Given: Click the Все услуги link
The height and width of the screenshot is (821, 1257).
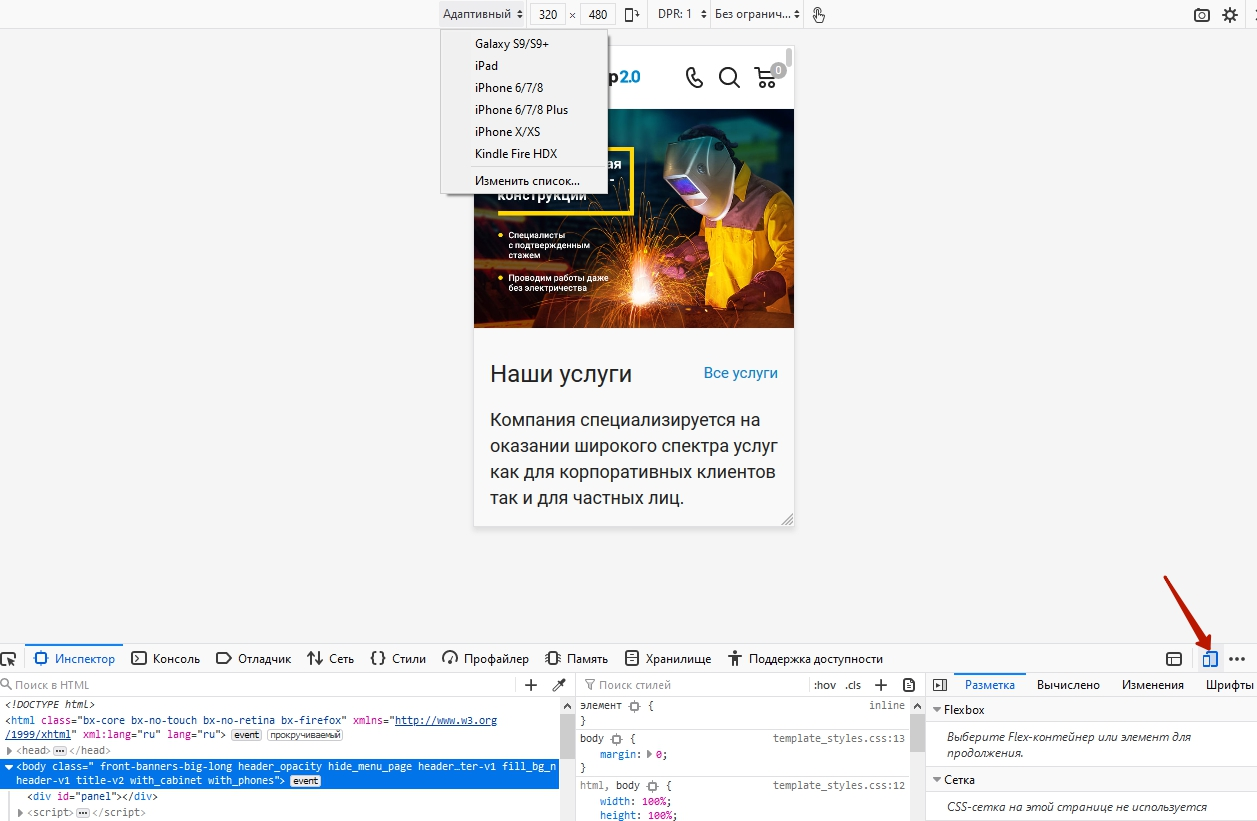Looking at the screenshot, I should pos(740,373).
